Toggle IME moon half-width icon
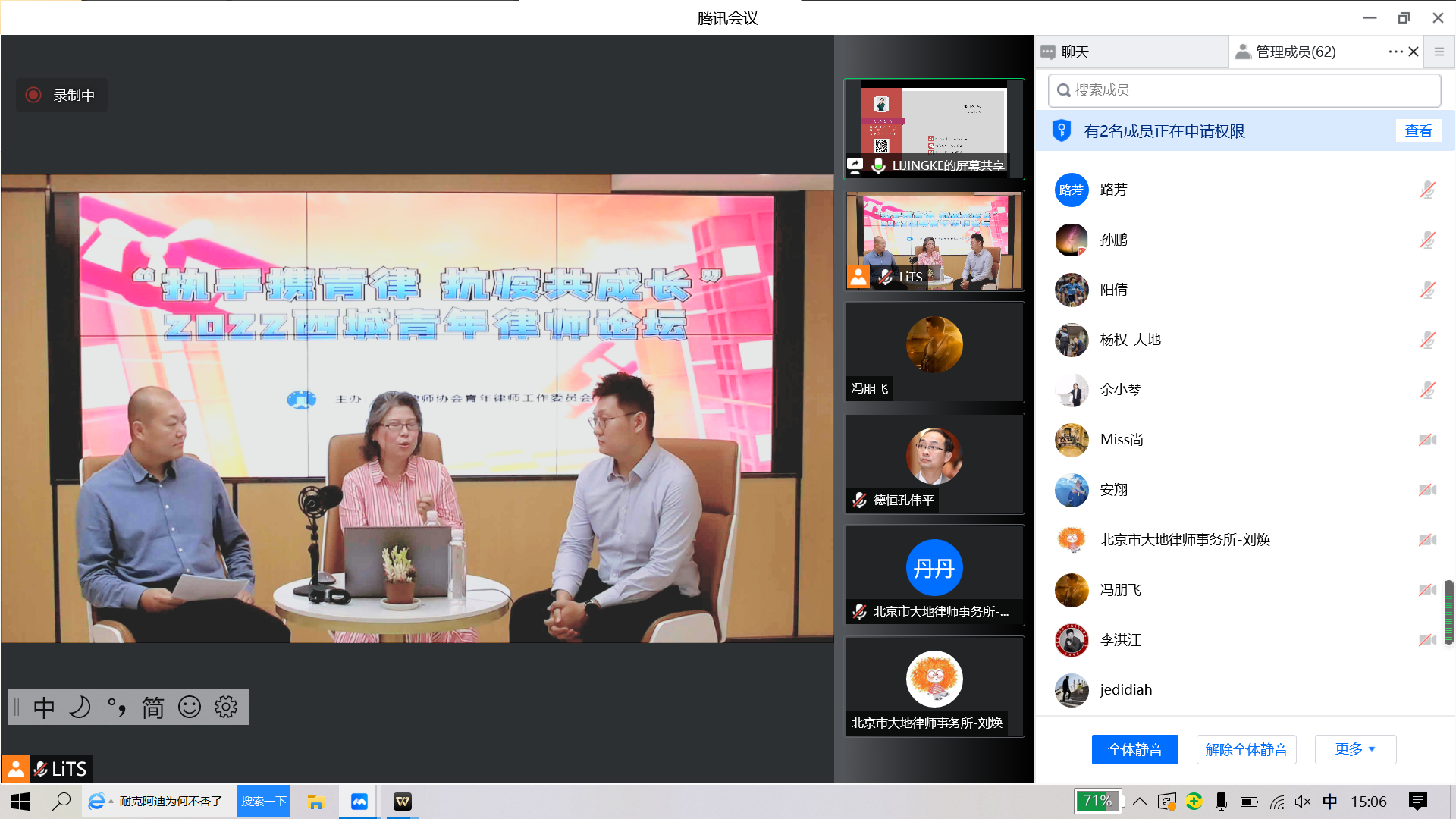 pyautogui.click(x=80, y=707)
